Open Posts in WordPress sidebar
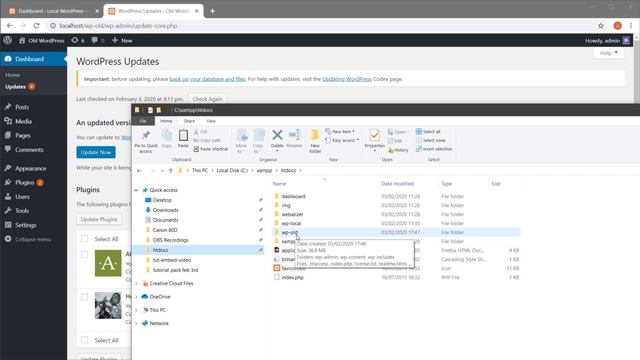Viewport: 640px width, 360px height. (x=22, y=107)
